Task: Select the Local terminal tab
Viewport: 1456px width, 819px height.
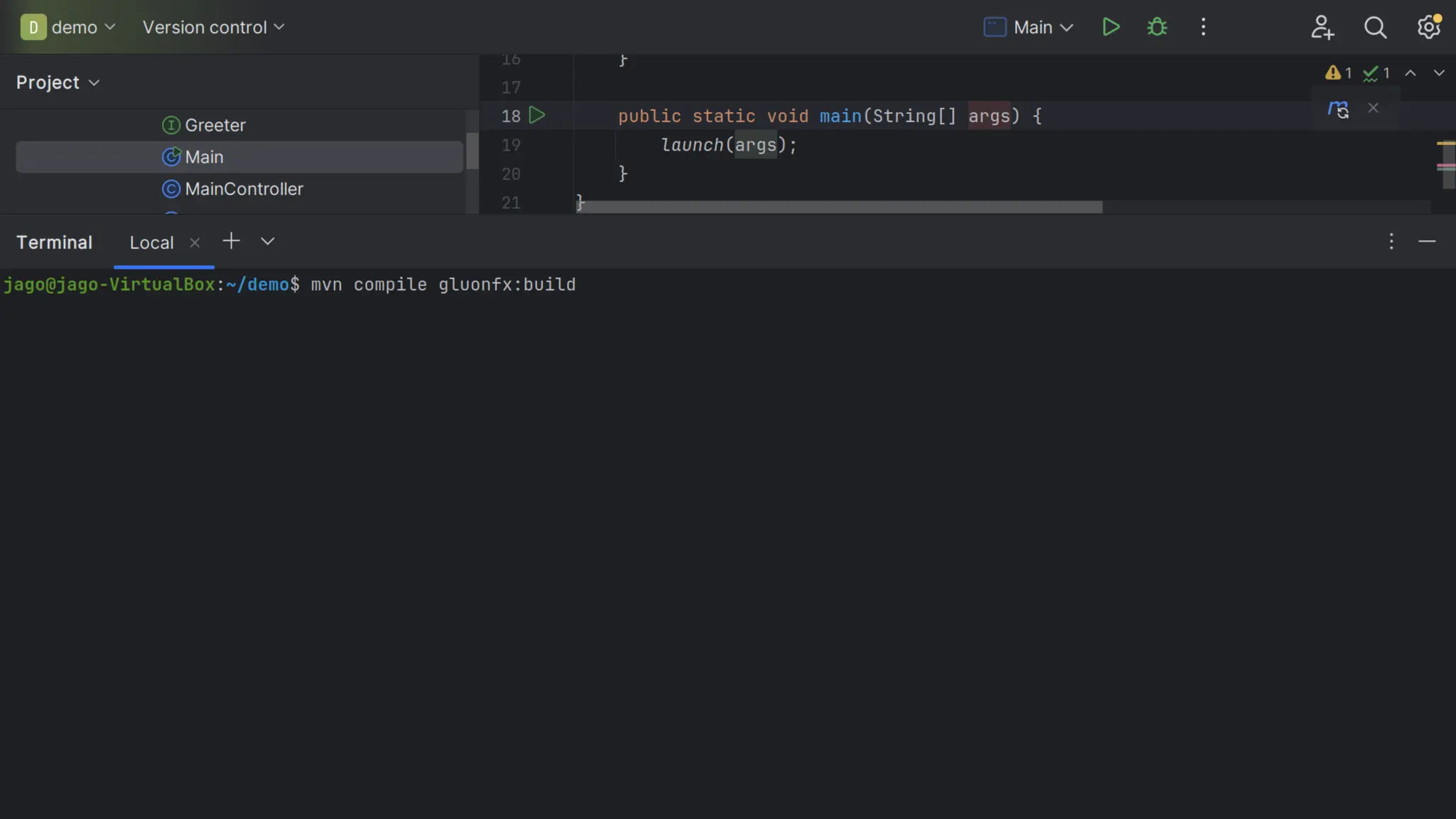Action: 151,242
